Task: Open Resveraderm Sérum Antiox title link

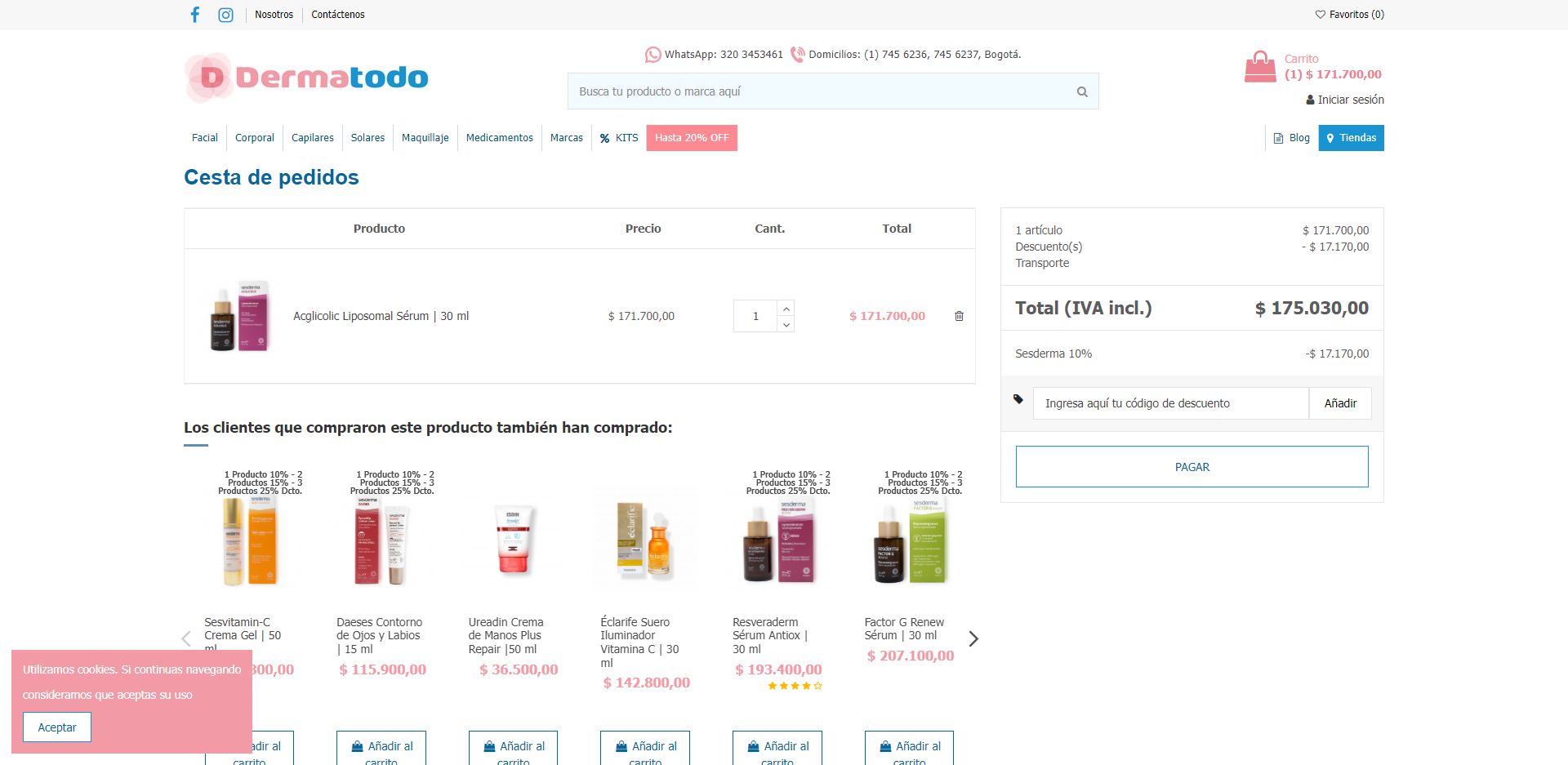Action: click(x=770, y=635)
